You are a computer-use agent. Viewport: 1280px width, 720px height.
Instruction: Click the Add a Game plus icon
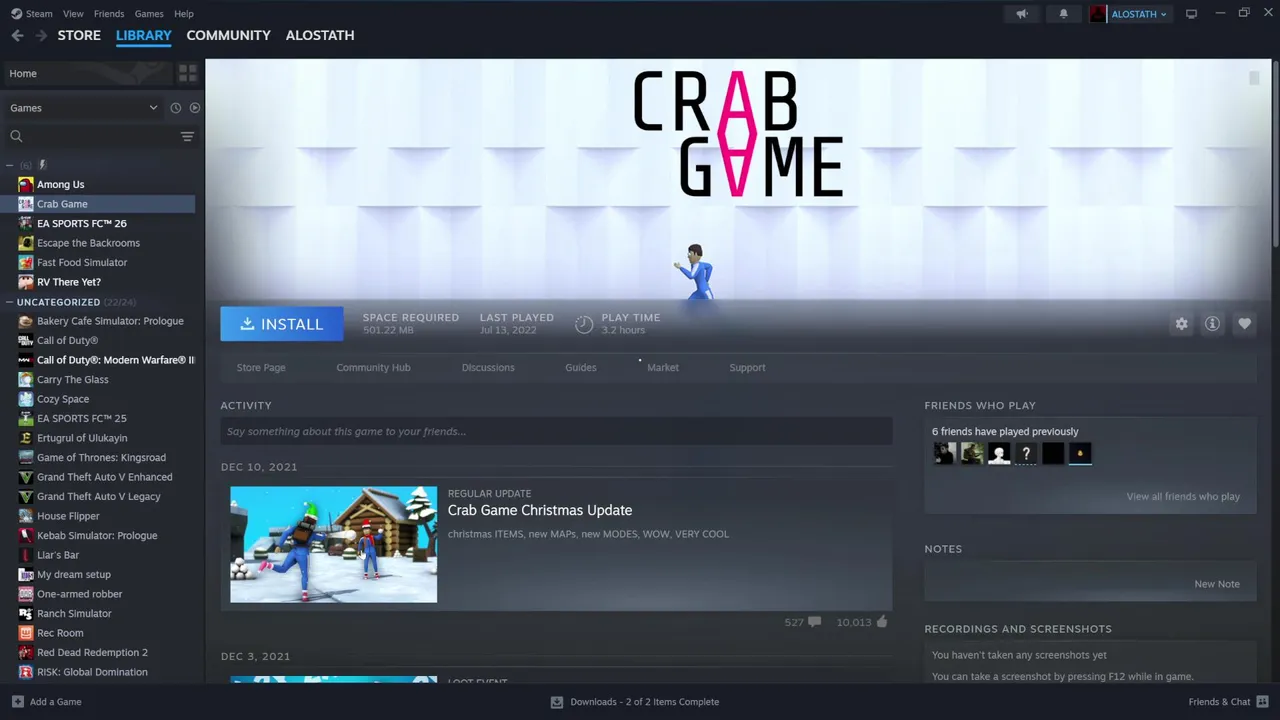17,702
